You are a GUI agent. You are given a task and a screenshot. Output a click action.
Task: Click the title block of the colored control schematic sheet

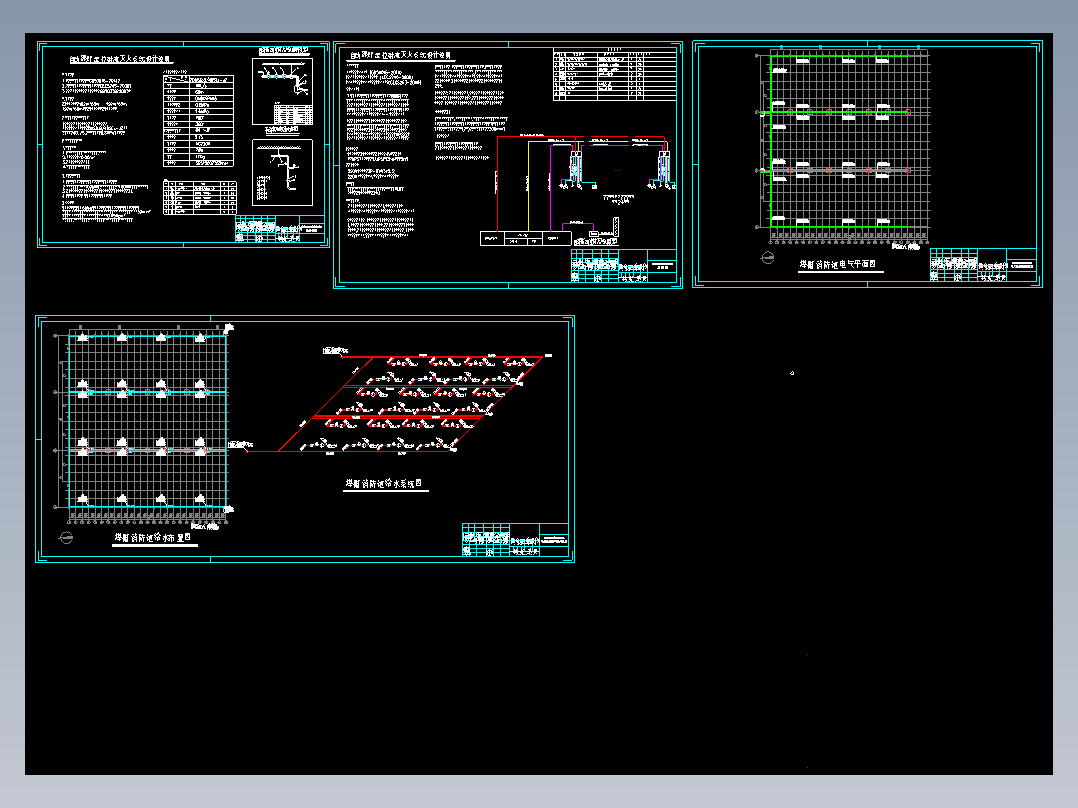point(624,265)
